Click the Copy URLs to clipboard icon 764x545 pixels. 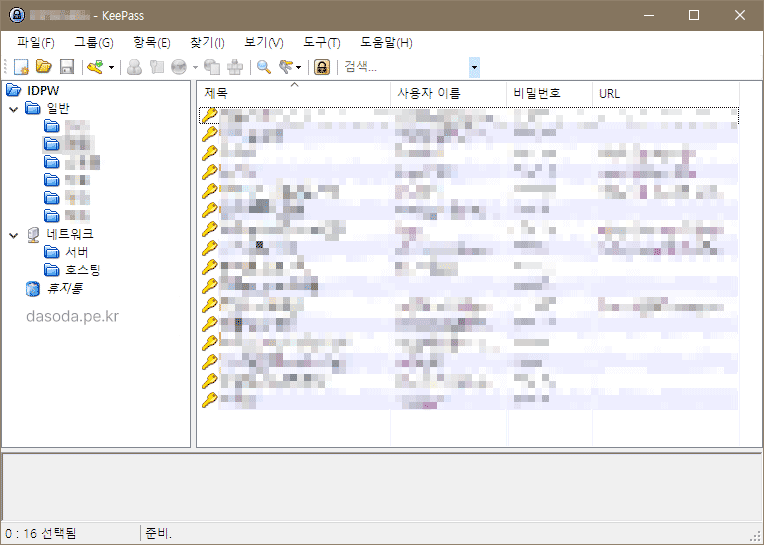212,67
